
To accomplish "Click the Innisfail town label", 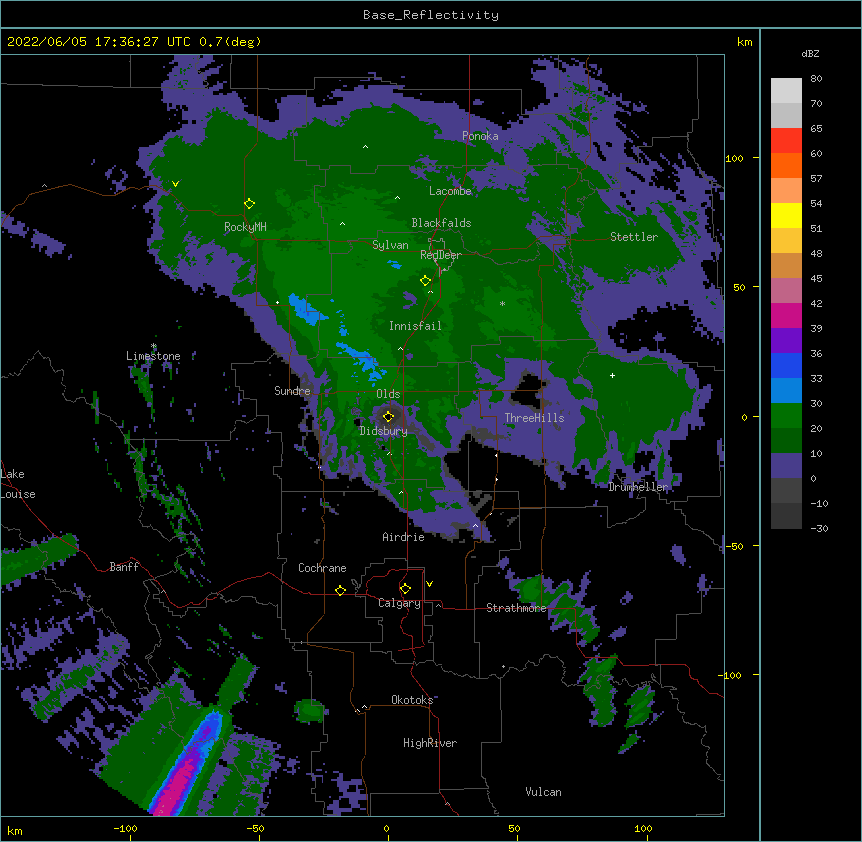I will click(415, 326).
